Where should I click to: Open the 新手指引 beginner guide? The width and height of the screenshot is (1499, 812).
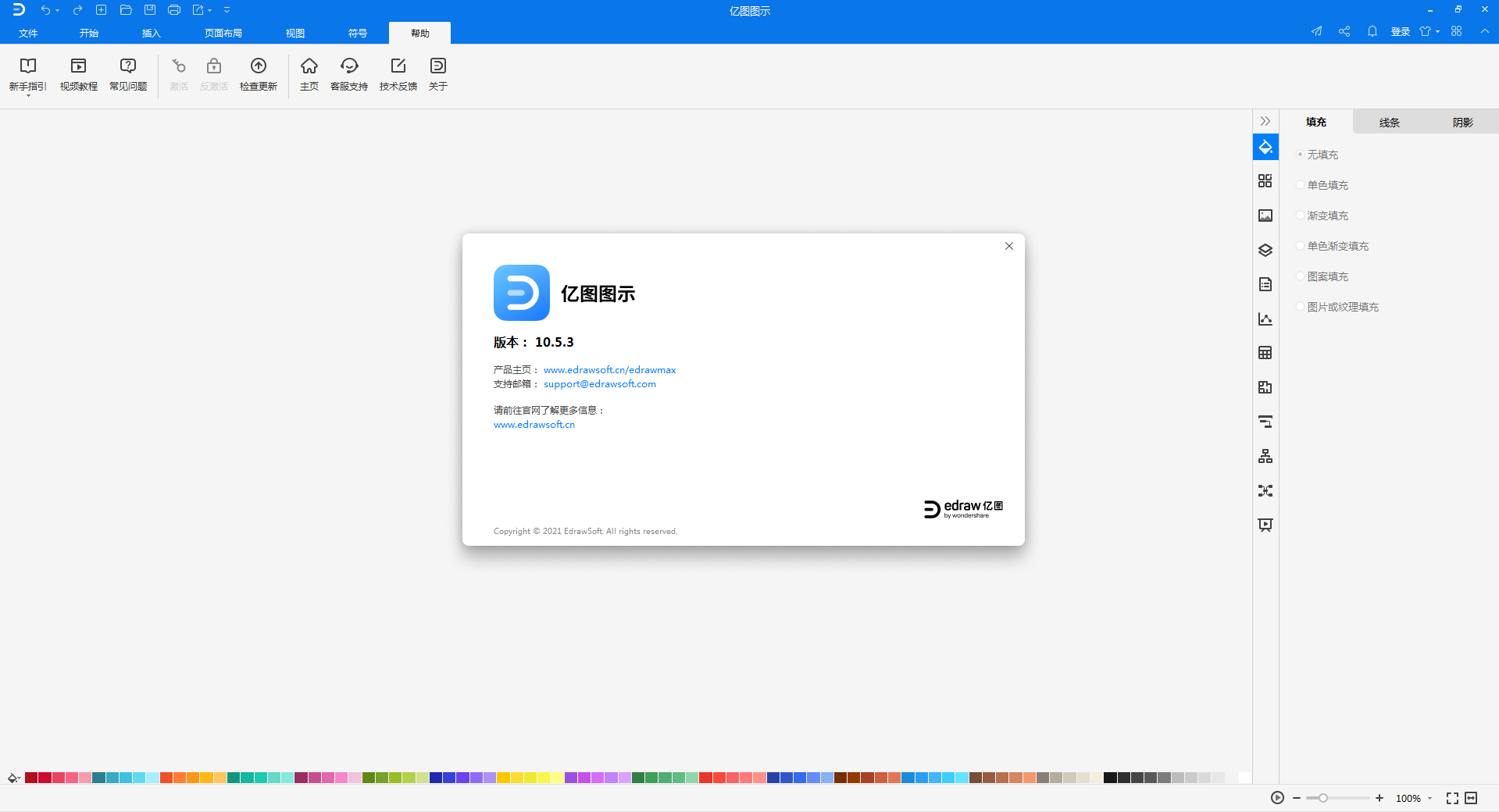tap(28, 76)
